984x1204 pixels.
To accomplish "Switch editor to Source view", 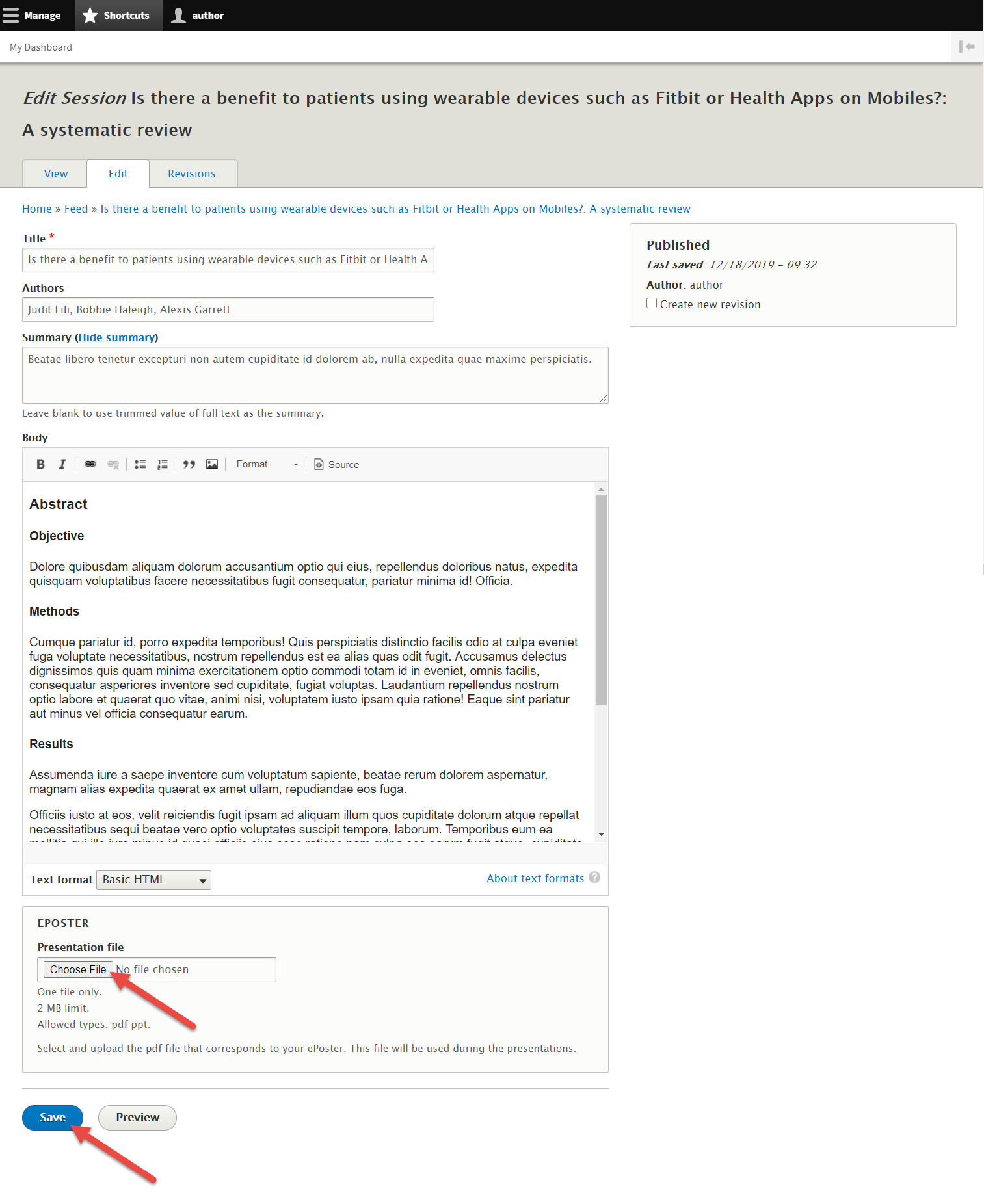I will click(337, 464).
